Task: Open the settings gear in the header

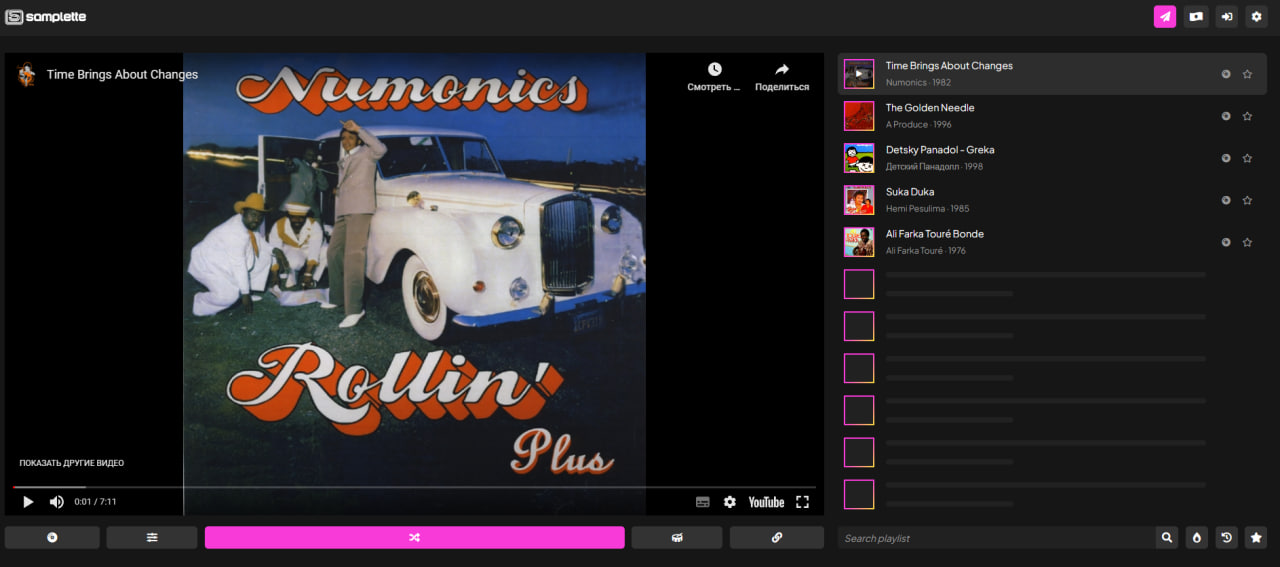Action: pyautogui.click(x=1256, y=17)
